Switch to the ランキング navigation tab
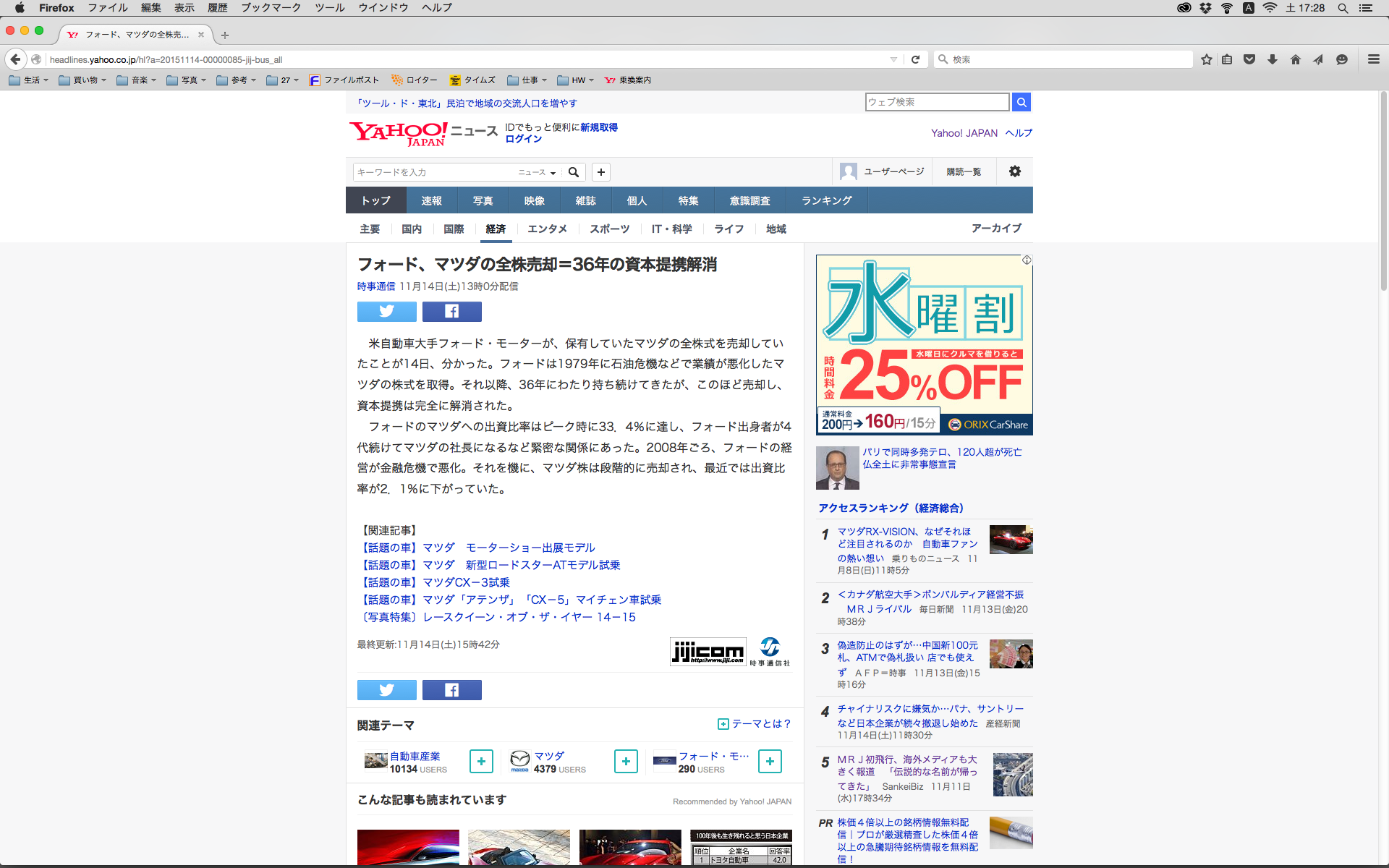 pyautogui.click(x=826, y=200)
